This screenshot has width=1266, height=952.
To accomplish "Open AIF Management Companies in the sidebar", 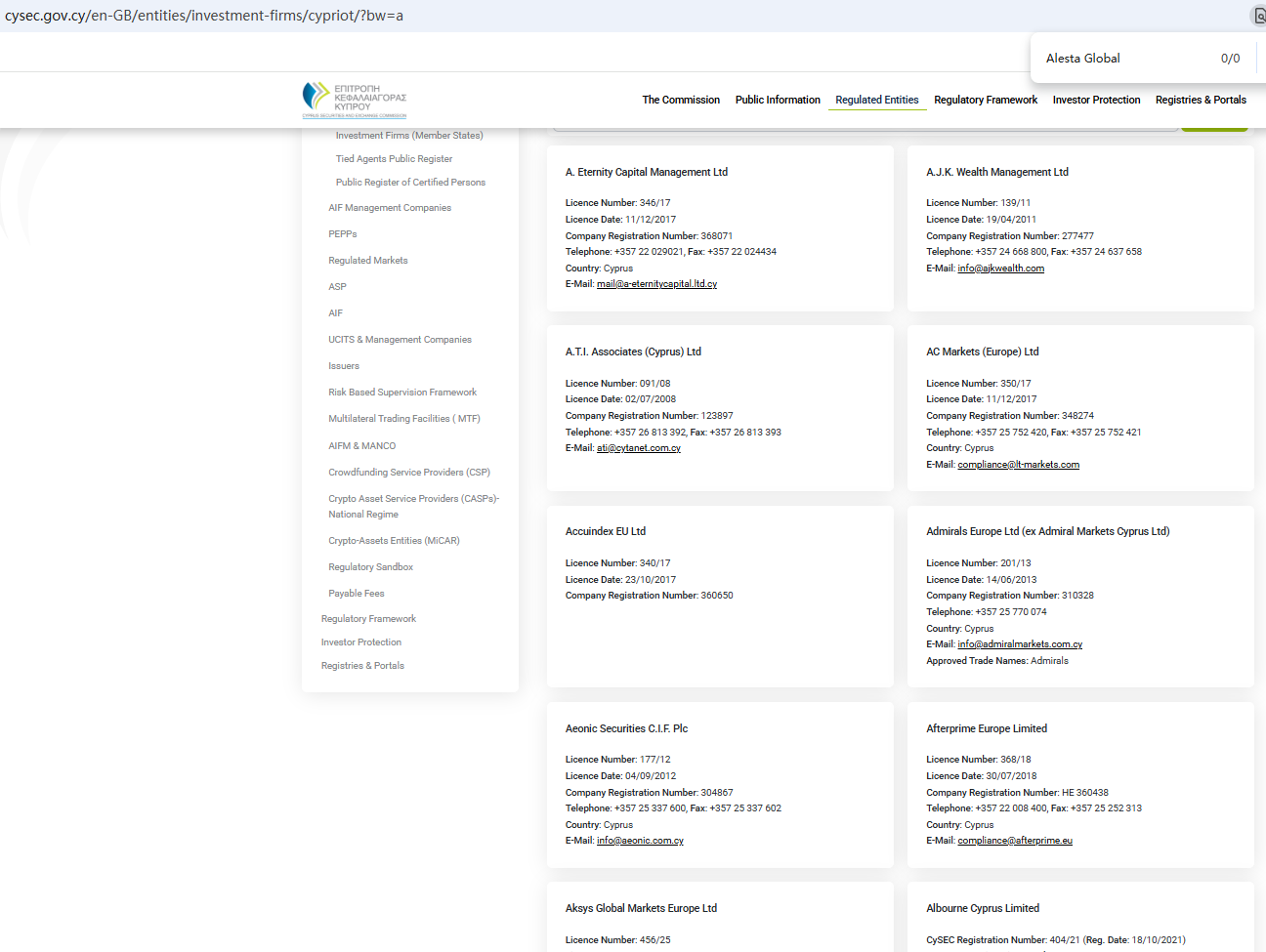I will pyautogui.click(x=390, y=208).
